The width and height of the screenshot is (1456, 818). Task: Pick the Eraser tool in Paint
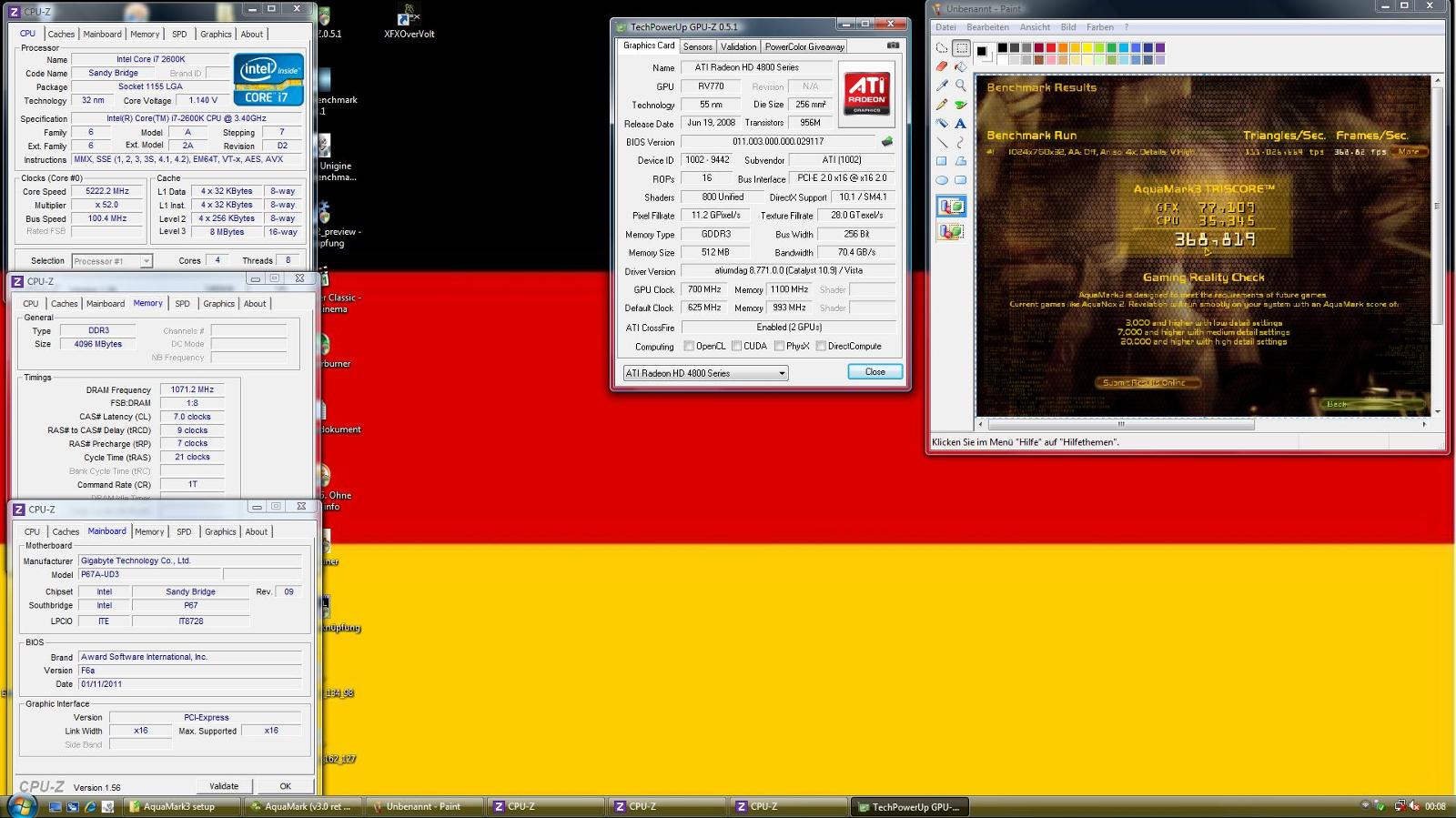[942, 66]
